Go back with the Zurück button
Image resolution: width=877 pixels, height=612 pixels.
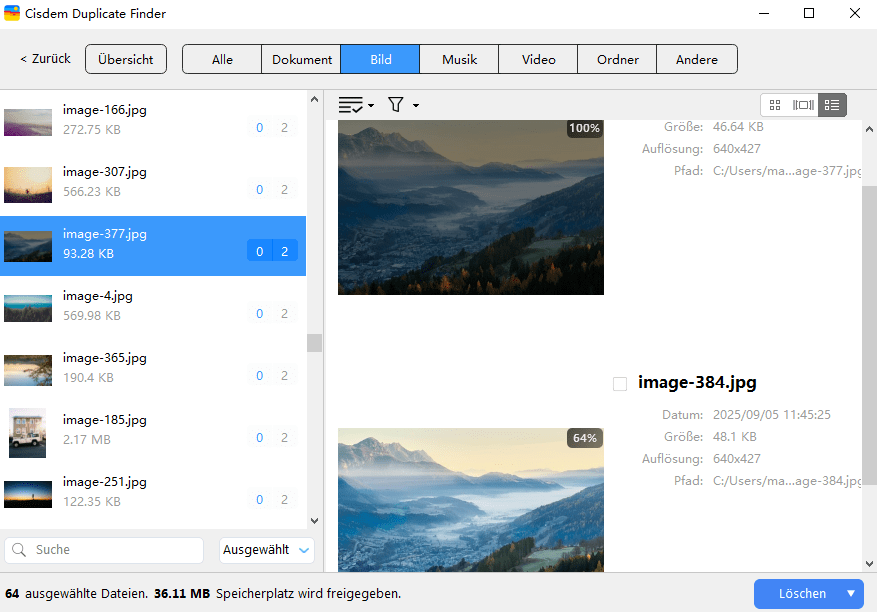click(x=45, y=59)
